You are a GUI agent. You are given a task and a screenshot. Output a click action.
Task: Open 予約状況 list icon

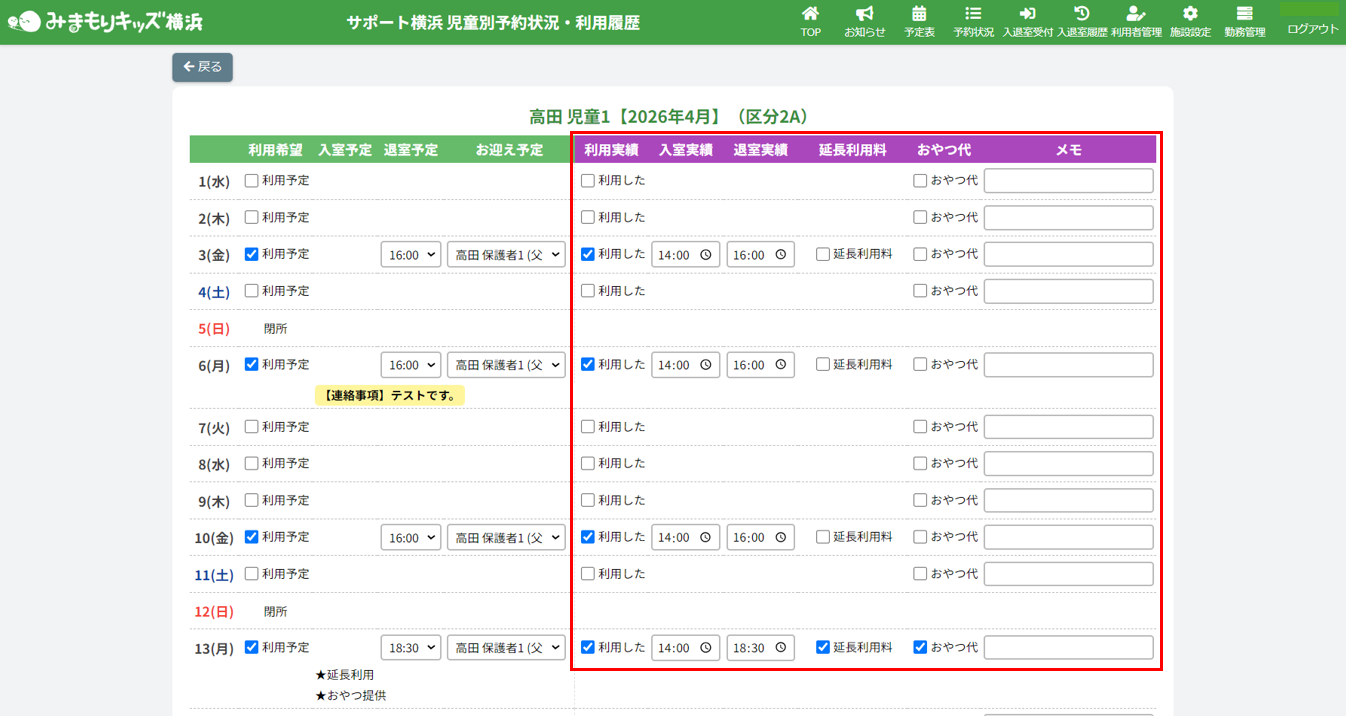click(x=973, y=21)
